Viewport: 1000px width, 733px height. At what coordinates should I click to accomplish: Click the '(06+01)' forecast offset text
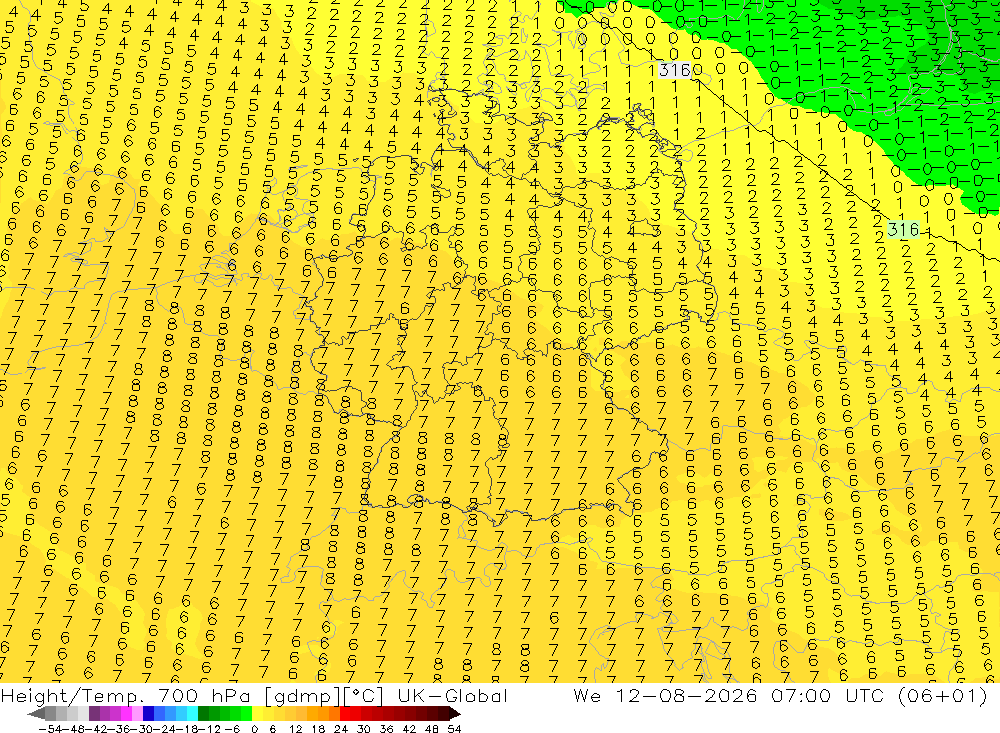[943, 695]
